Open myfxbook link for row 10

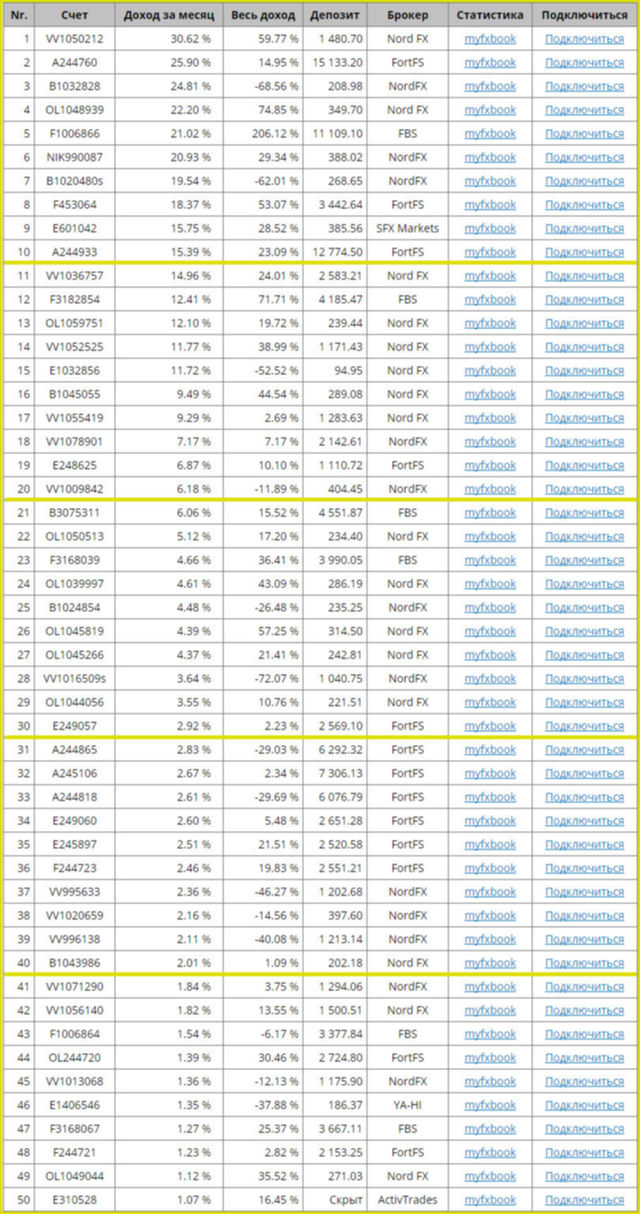tap(490, 252)
